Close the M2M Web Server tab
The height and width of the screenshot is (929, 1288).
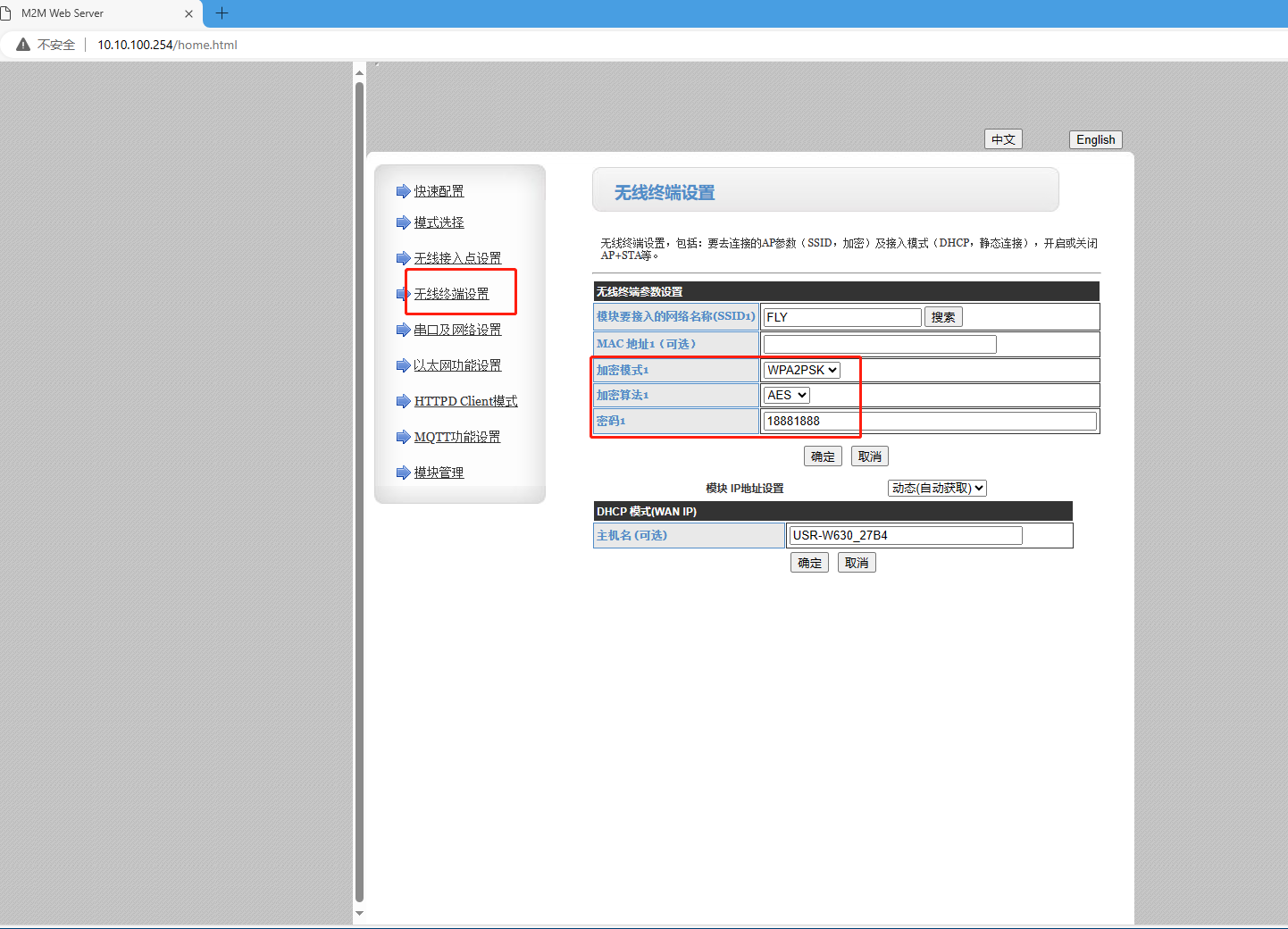point(188,13)
